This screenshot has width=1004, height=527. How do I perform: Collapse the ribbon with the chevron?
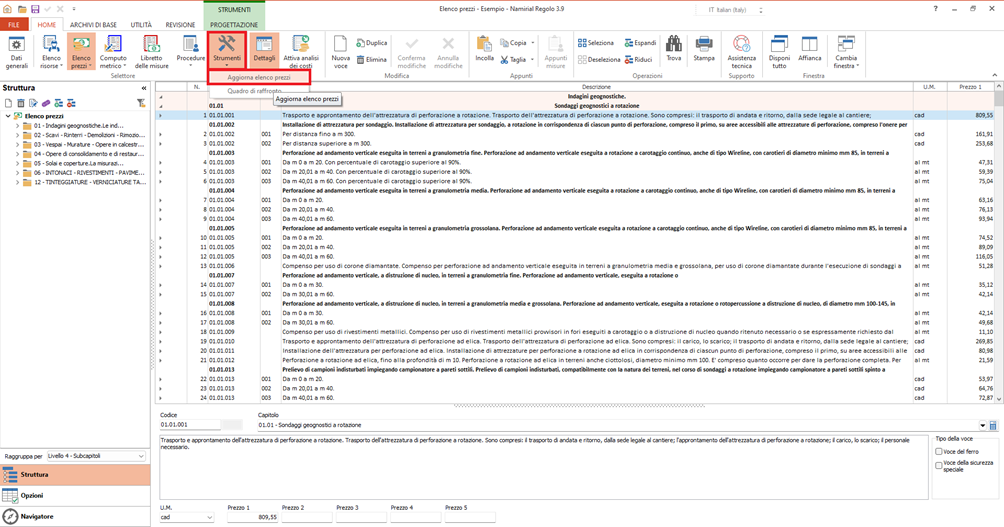[994, 76]
